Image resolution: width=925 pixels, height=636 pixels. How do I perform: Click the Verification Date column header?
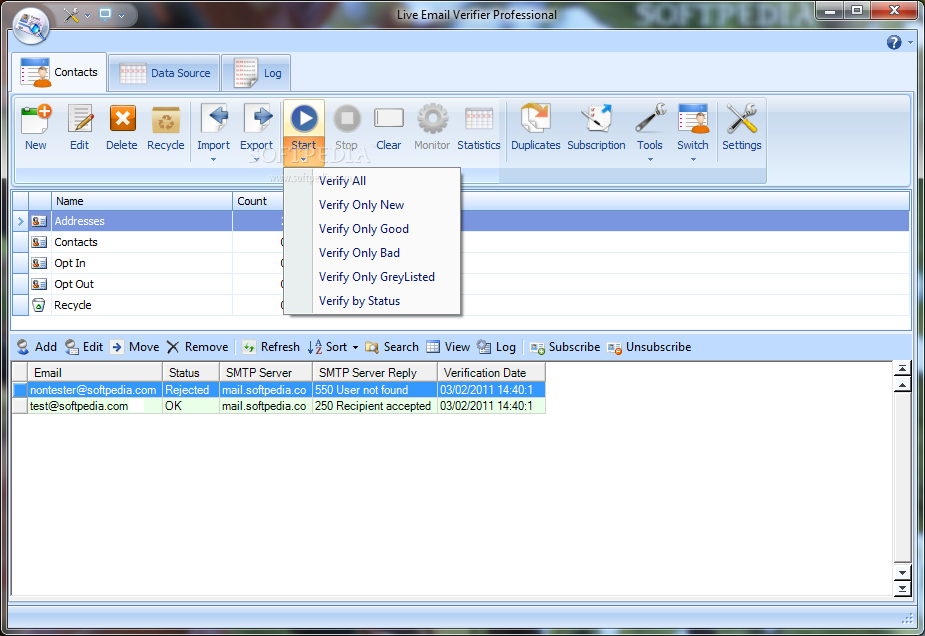pyautogui.click(x=491, y=373)
